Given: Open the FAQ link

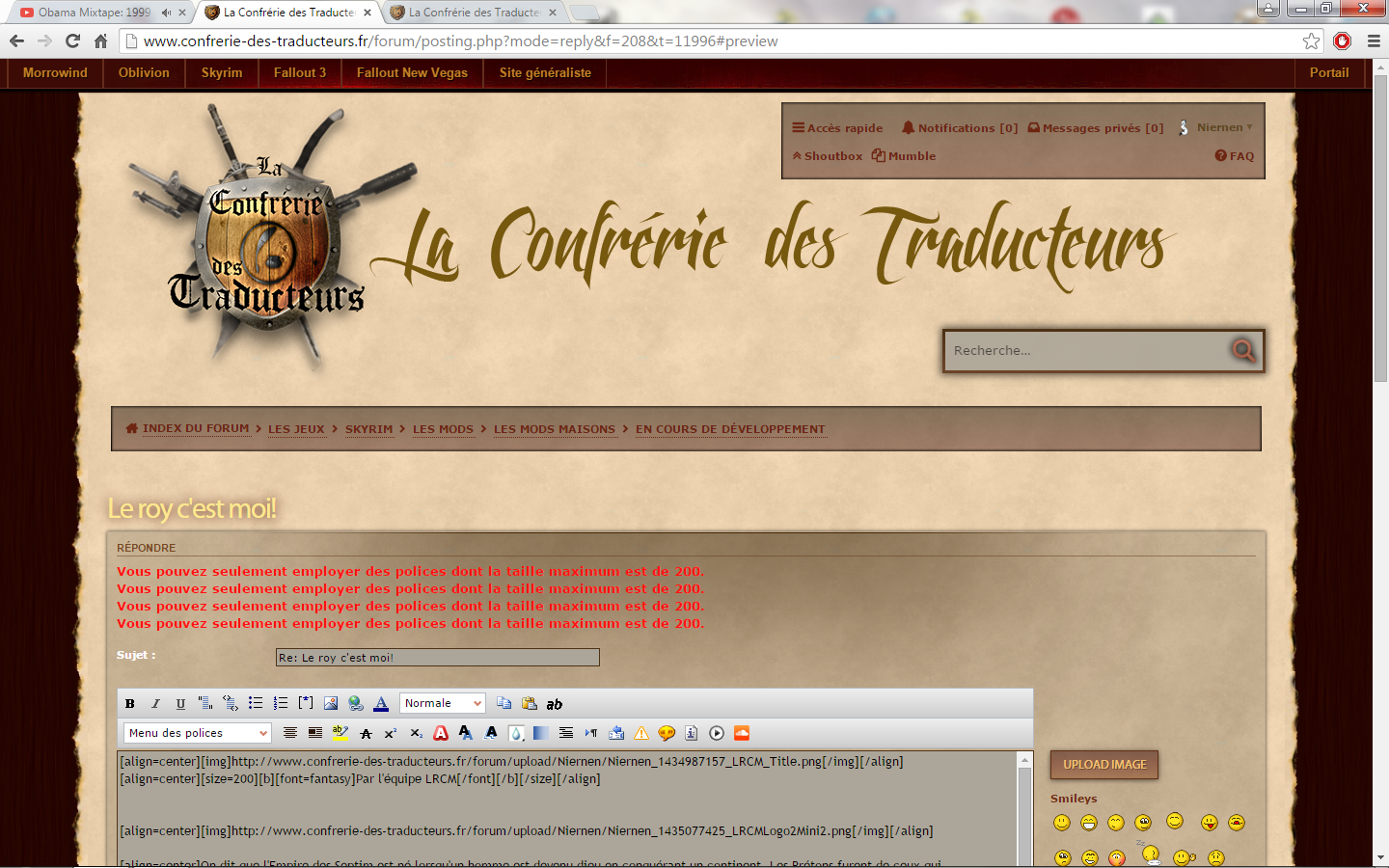Looking at the screenshot, I should click(1235, 156).
